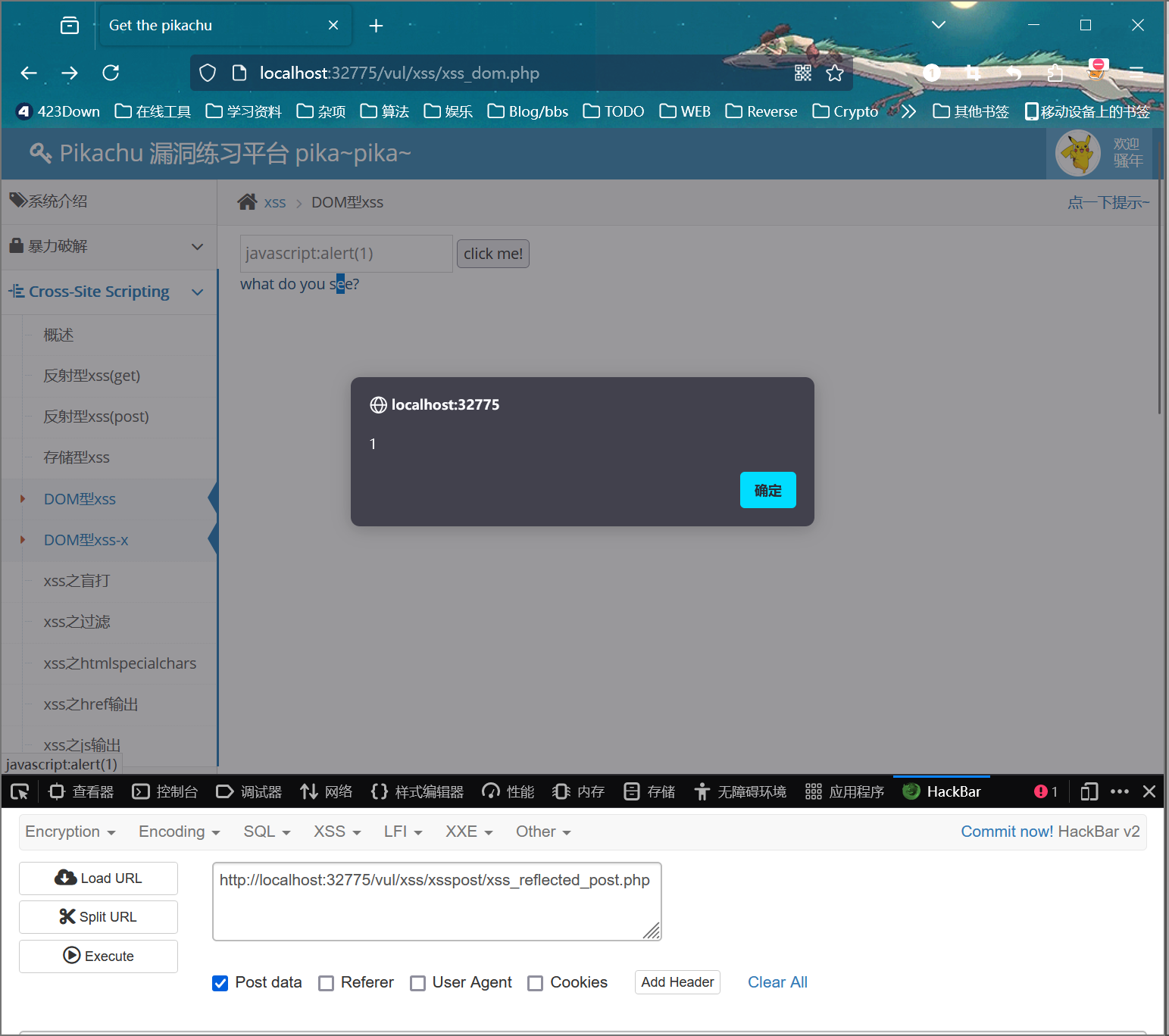Open DevTools more options ellipsis
This screenshot has height=1036, width=1169.
(1119, 791)
